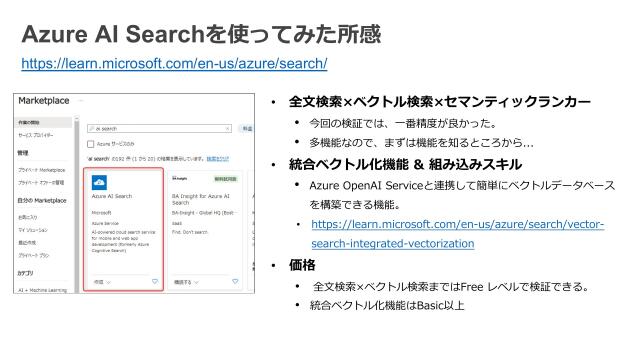Open プライベート オファーの管理 sidebar item
The height and width of the screenshot is (360, 640).
[x=41, y=182]
